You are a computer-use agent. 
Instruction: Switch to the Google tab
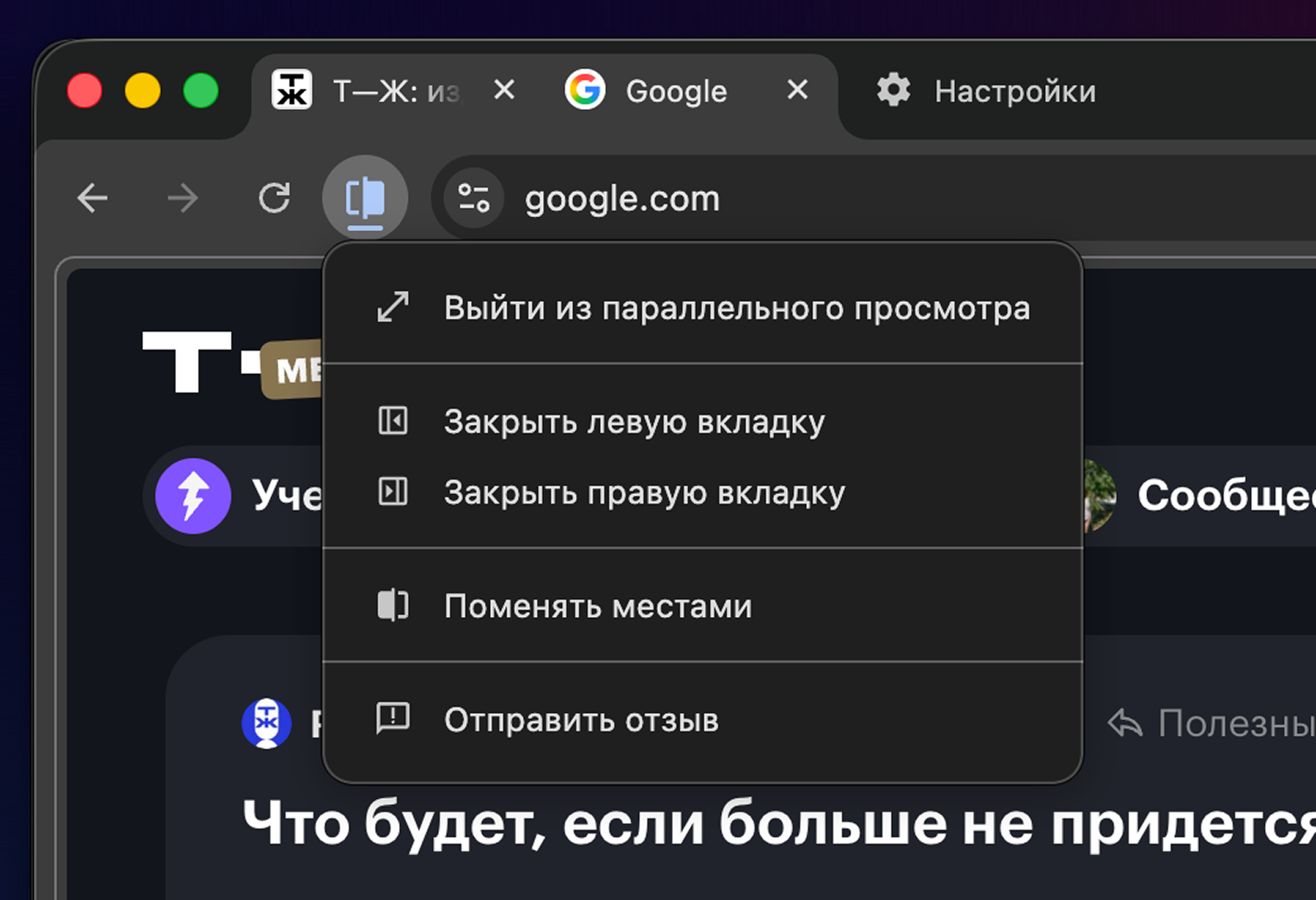pyautogui.click(x=689, y=92)
